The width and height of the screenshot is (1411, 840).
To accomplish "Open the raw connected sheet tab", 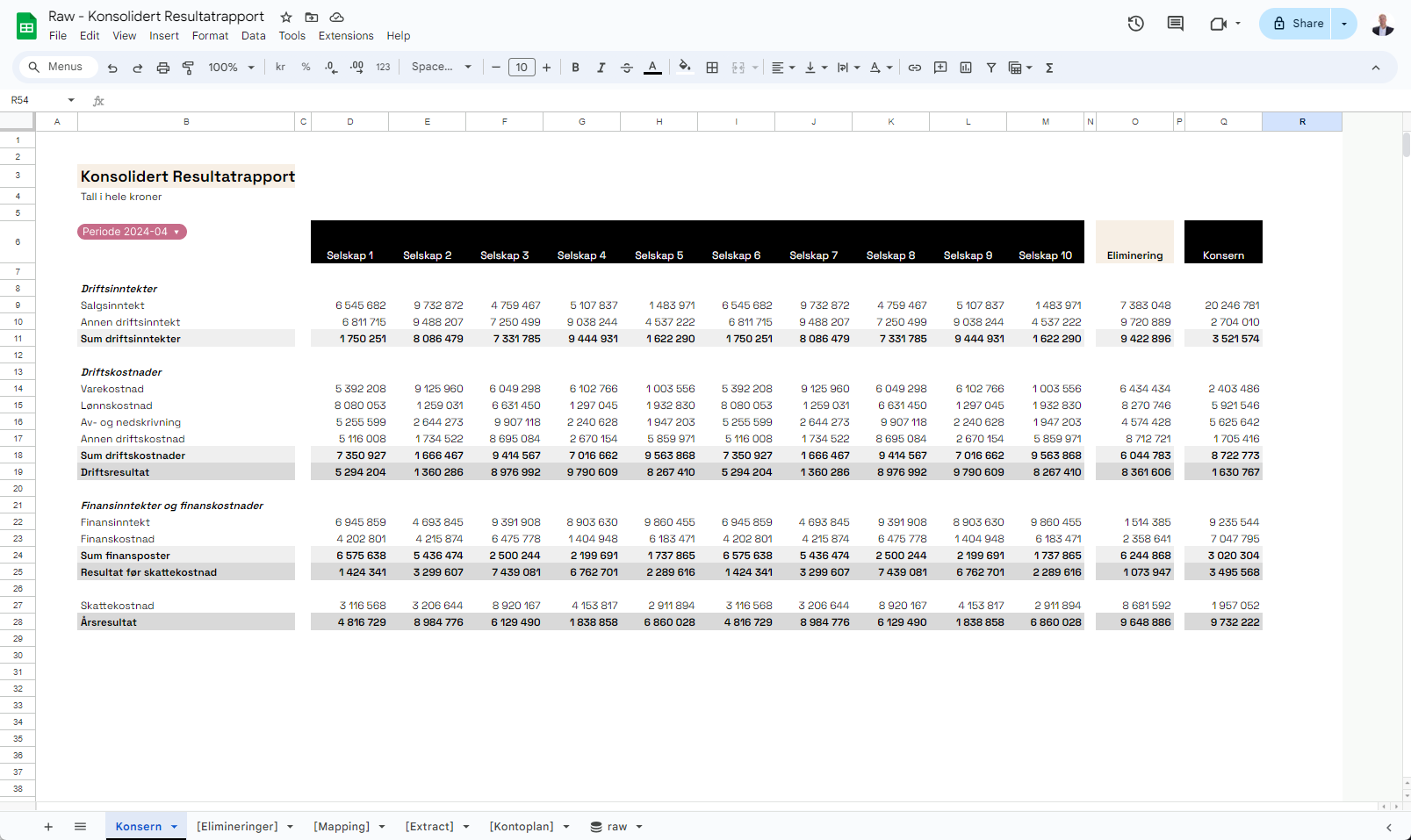I will [x=616, y=827].
